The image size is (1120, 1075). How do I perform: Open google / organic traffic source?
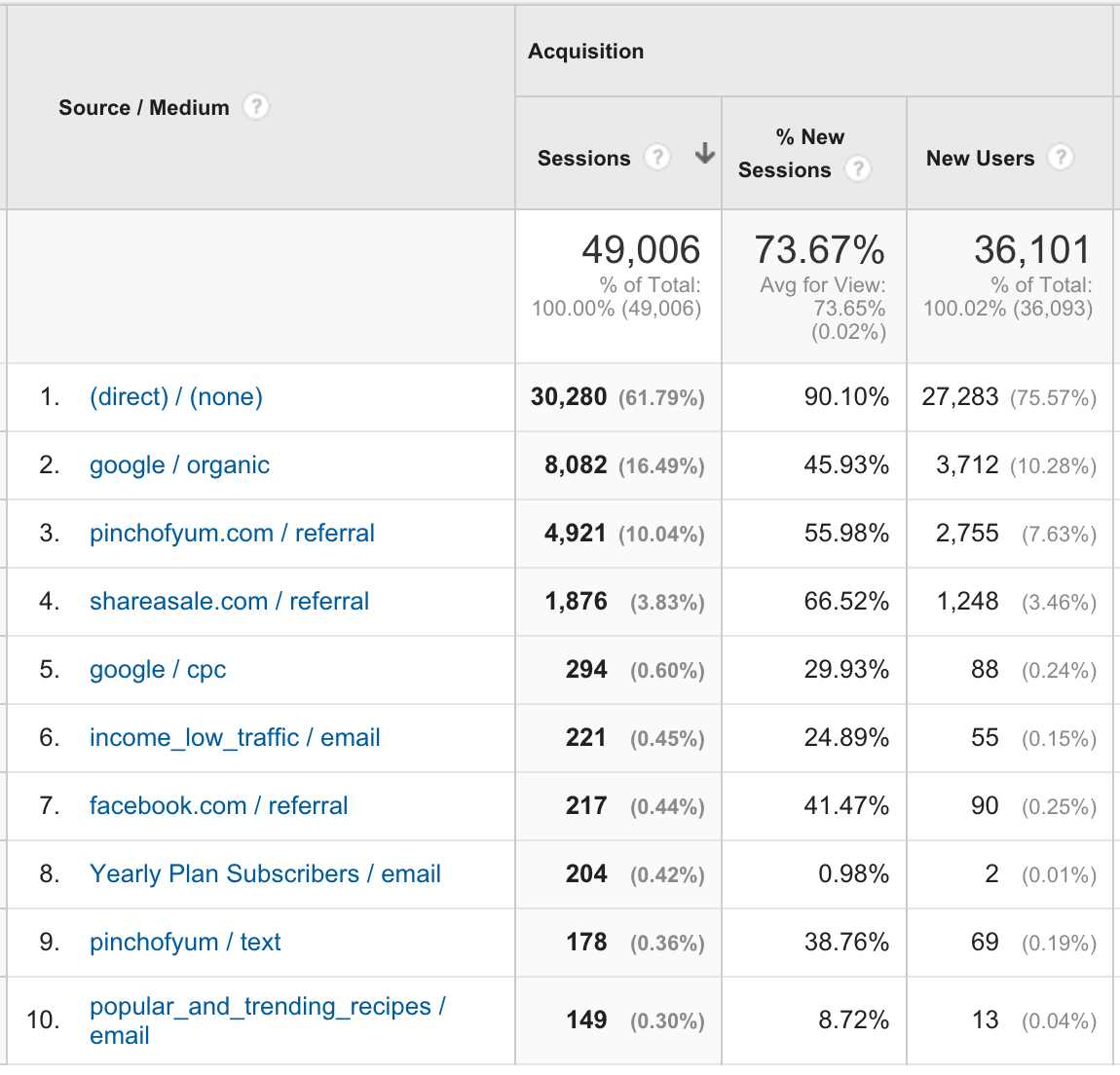(x=179, y=465)
